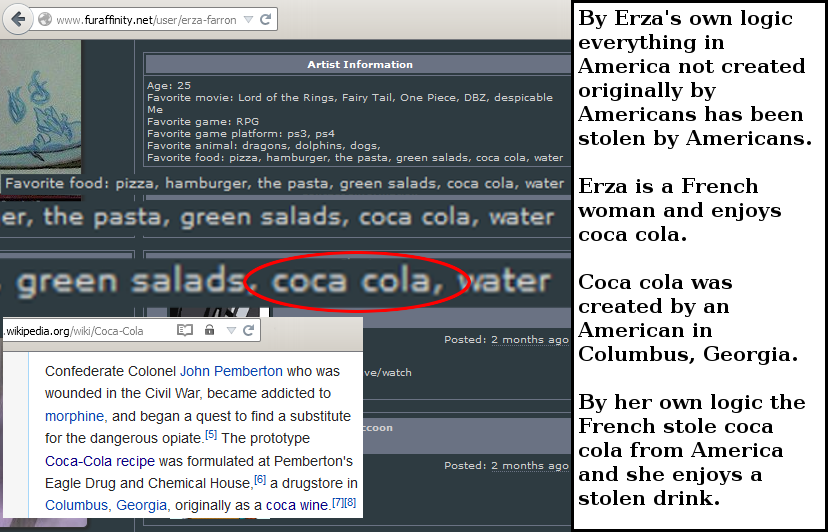Click the padlock icon in Wikipedia address bar
828x532 pixels.
(x=209, y=331)
